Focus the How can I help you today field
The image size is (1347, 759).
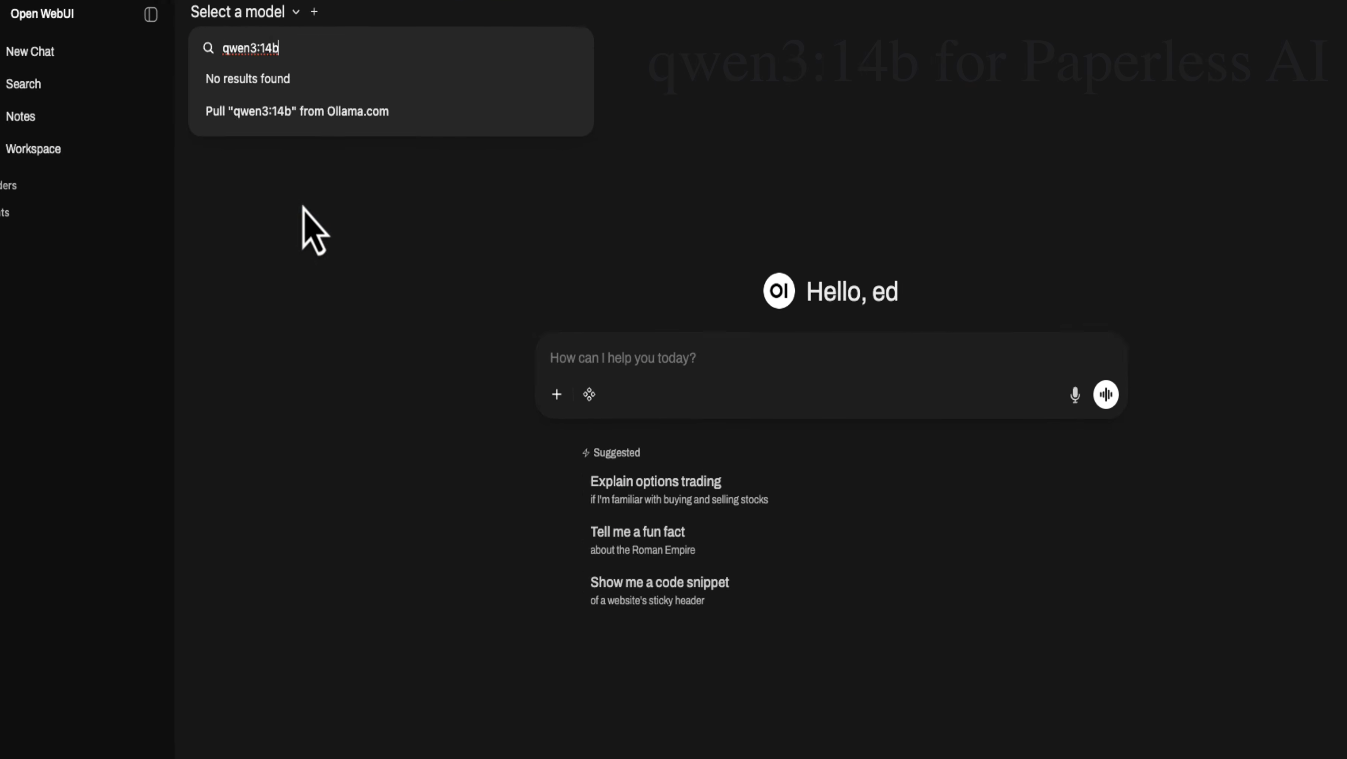pos(800,358)
